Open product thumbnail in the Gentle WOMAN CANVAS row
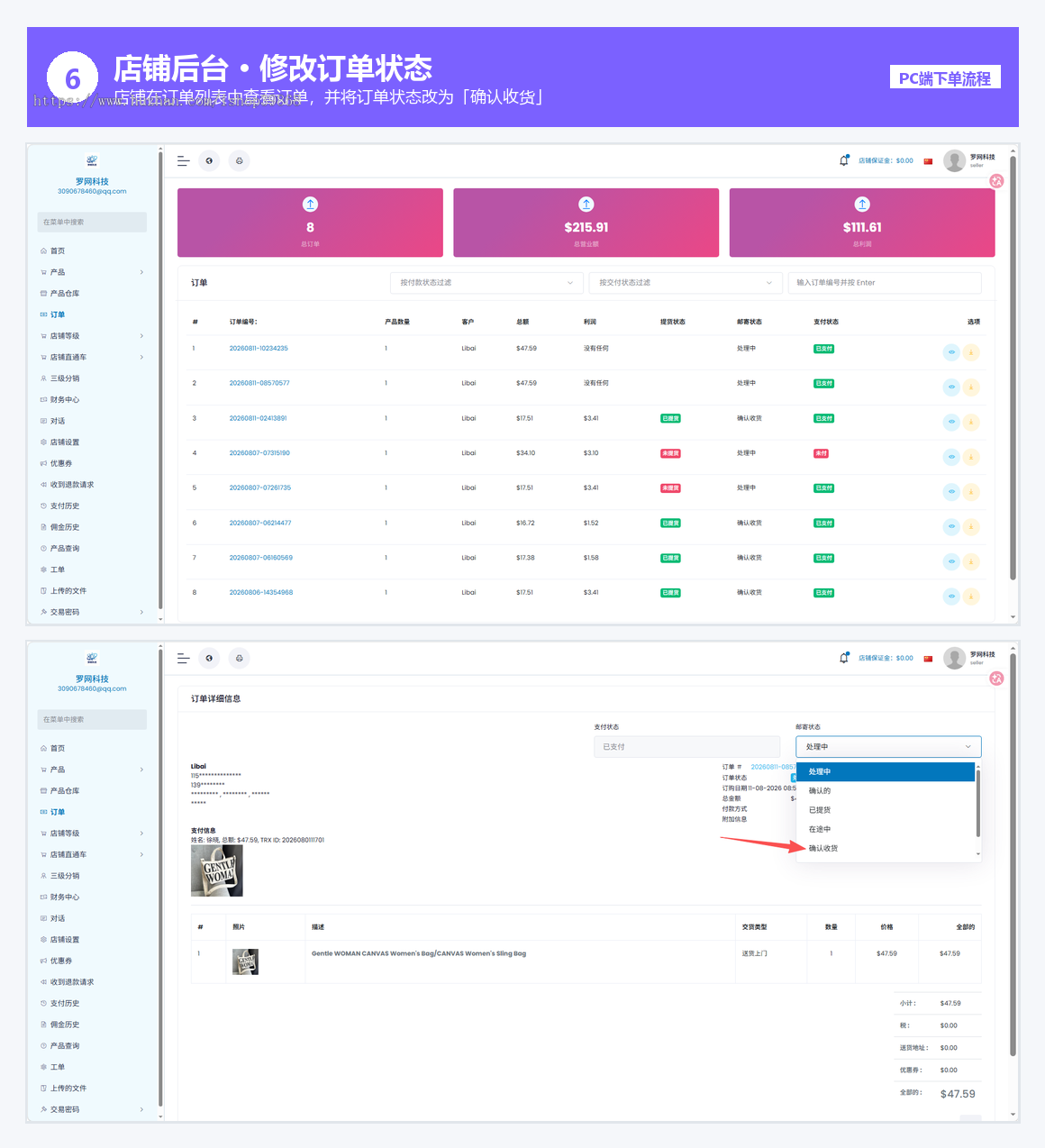This screenshot has width=1045, height=1148. pos(246,961)
